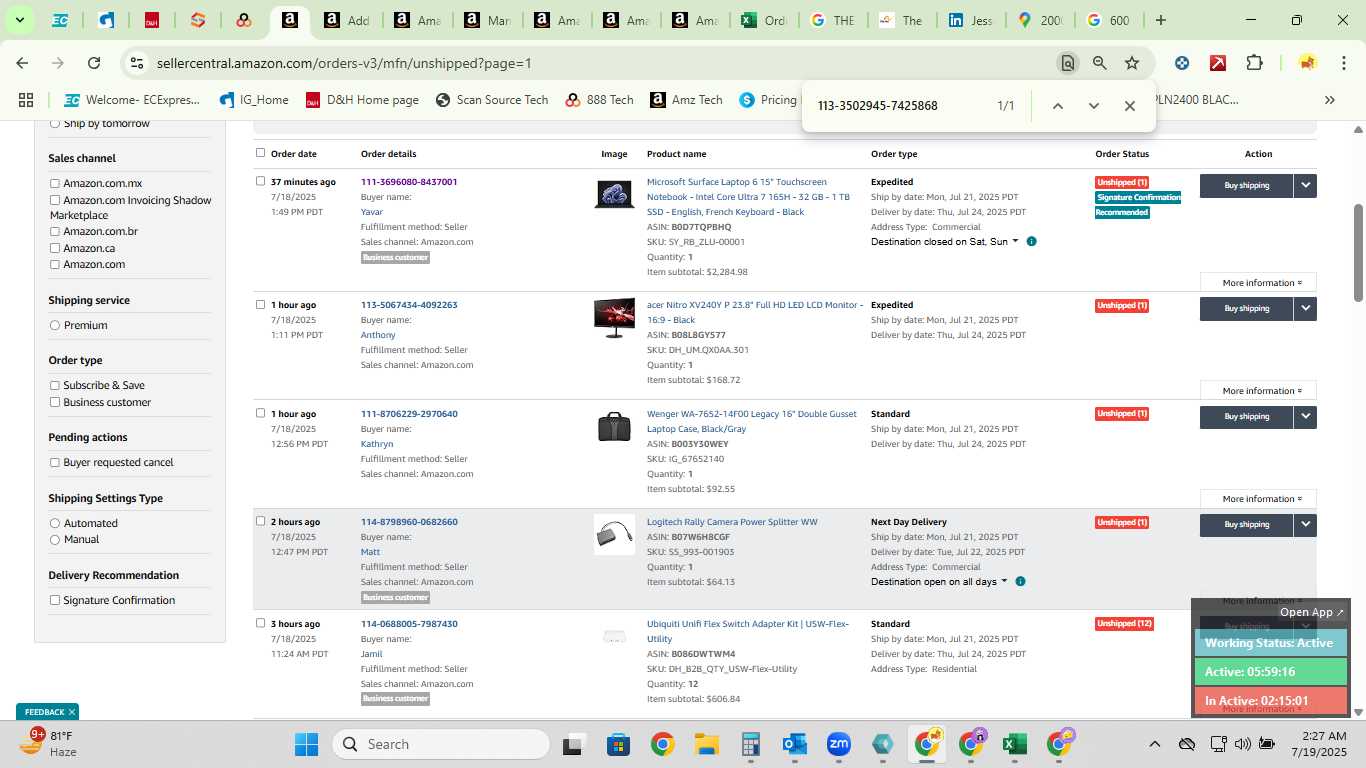1366x768 pixels.
Task: Switch to the Google Maps '200' tab
Action: pos(1039,20)
